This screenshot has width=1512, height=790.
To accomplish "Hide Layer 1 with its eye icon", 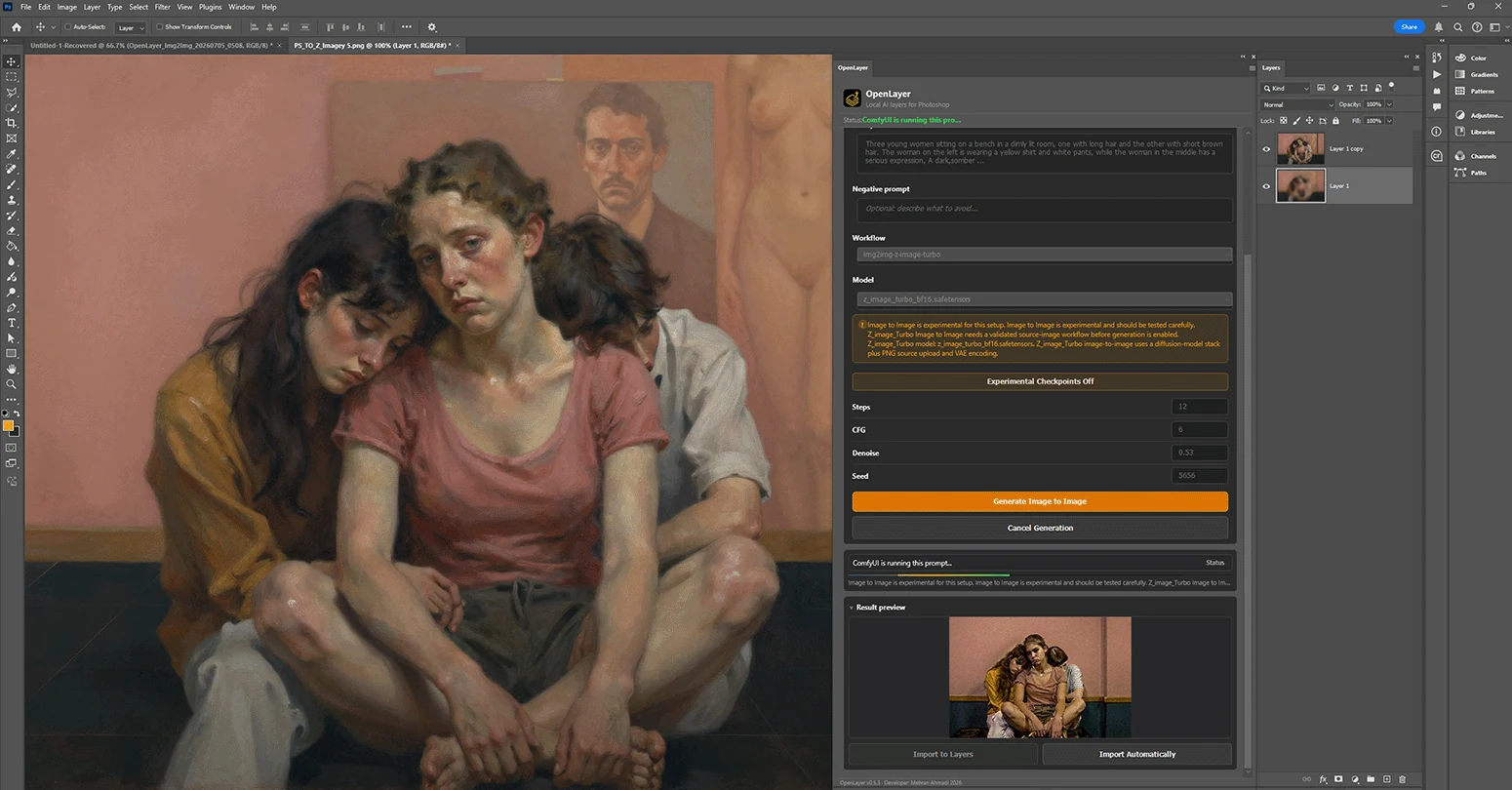I will [x=1266, y=185].
